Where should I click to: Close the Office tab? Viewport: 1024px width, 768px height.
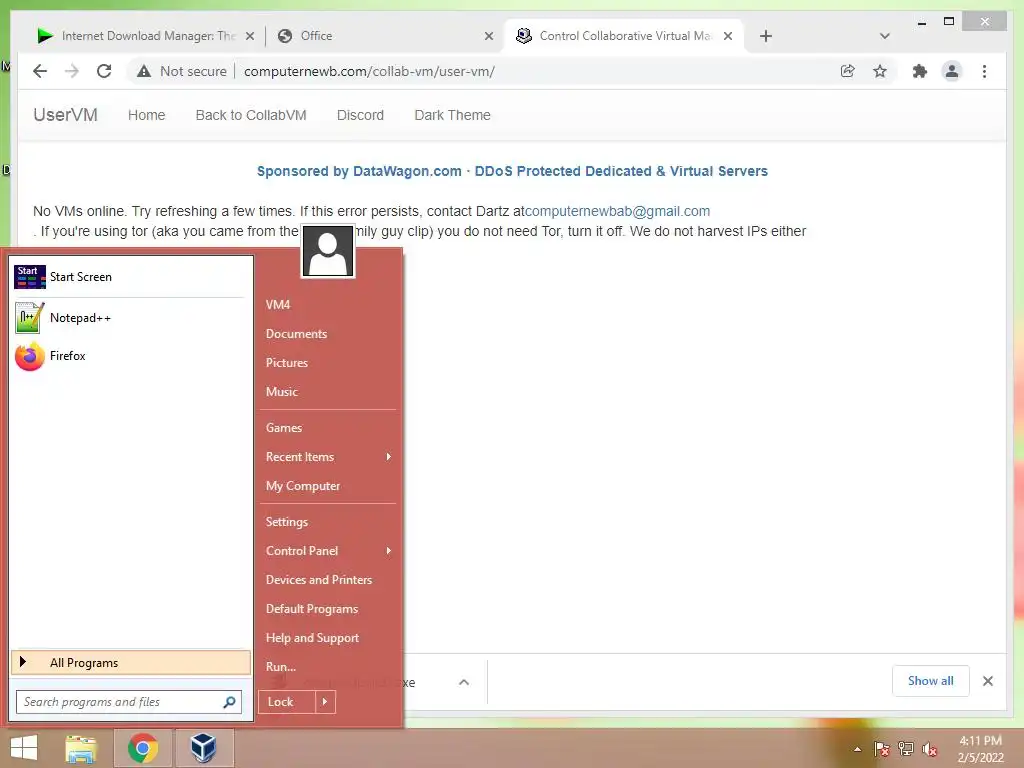[488, 37]
